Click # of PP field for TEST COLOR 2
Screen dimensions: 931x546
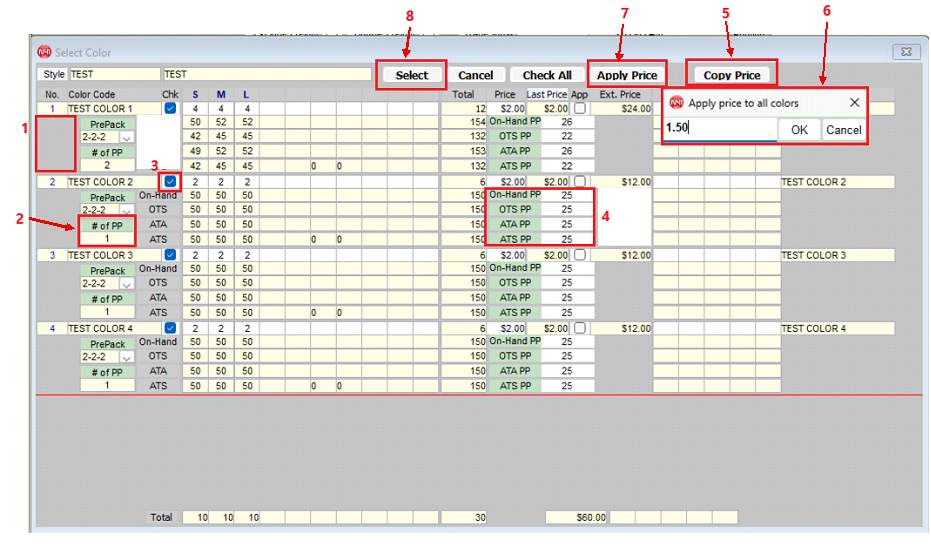[x=107, y=239]
